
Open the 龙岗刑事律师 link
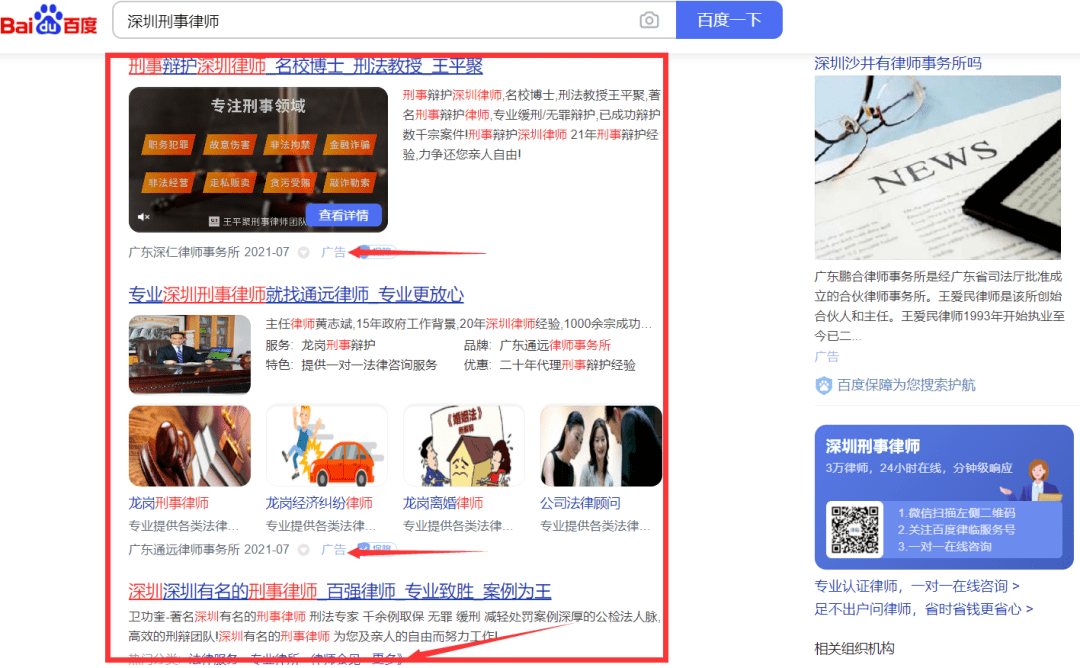(169, 503)
